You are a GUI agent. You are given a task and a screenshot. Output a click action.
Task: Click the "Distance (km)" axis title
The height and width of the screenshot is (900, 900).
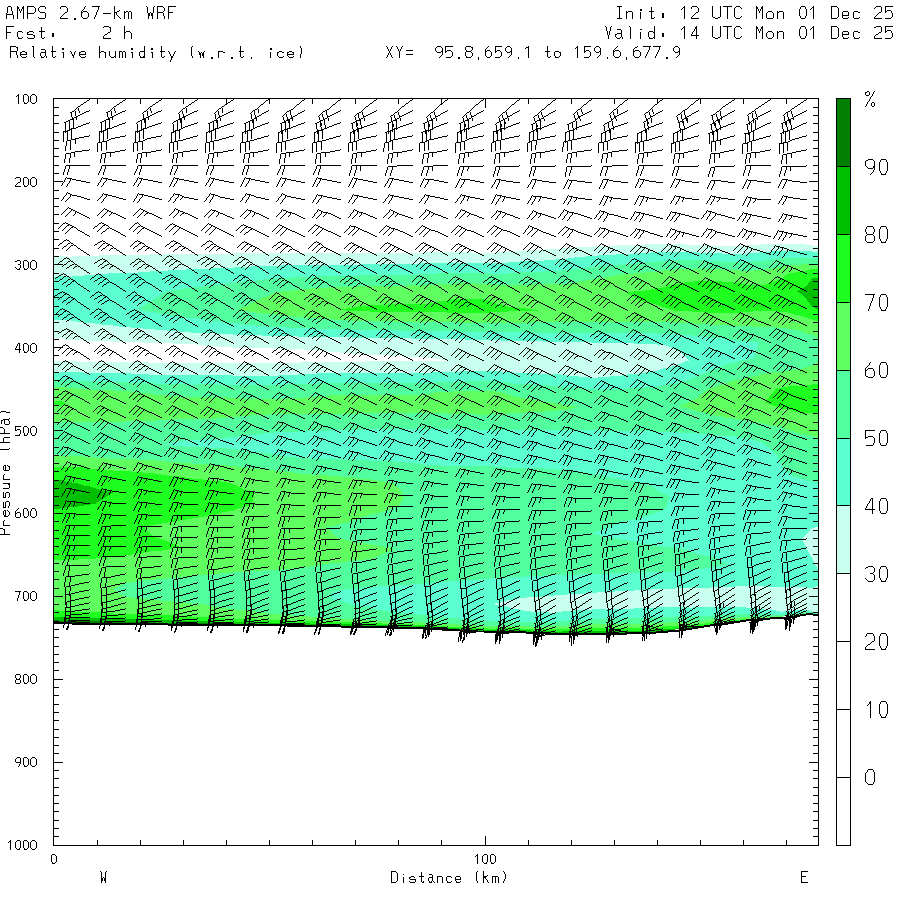pos(449,878)
